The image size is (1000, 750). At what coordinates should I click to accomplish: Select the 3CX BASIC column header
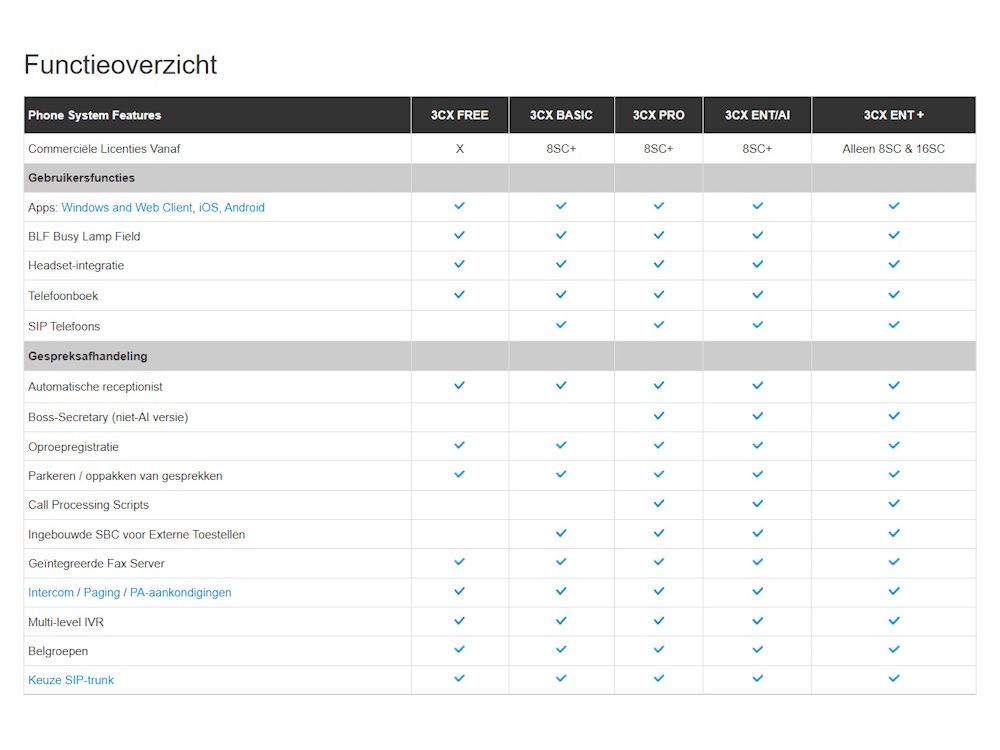tap(561, 115)
